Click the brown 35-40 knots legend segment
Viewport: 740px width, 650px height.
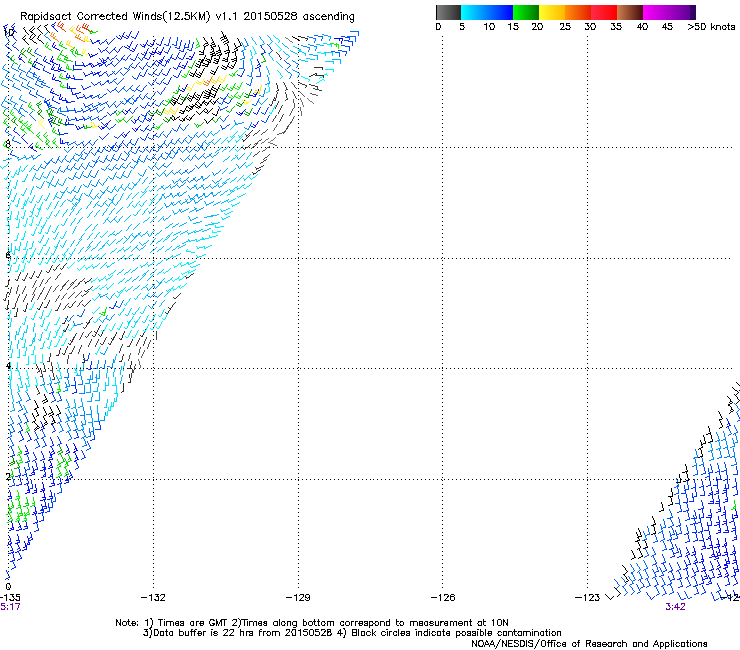(x=630, y=12)
